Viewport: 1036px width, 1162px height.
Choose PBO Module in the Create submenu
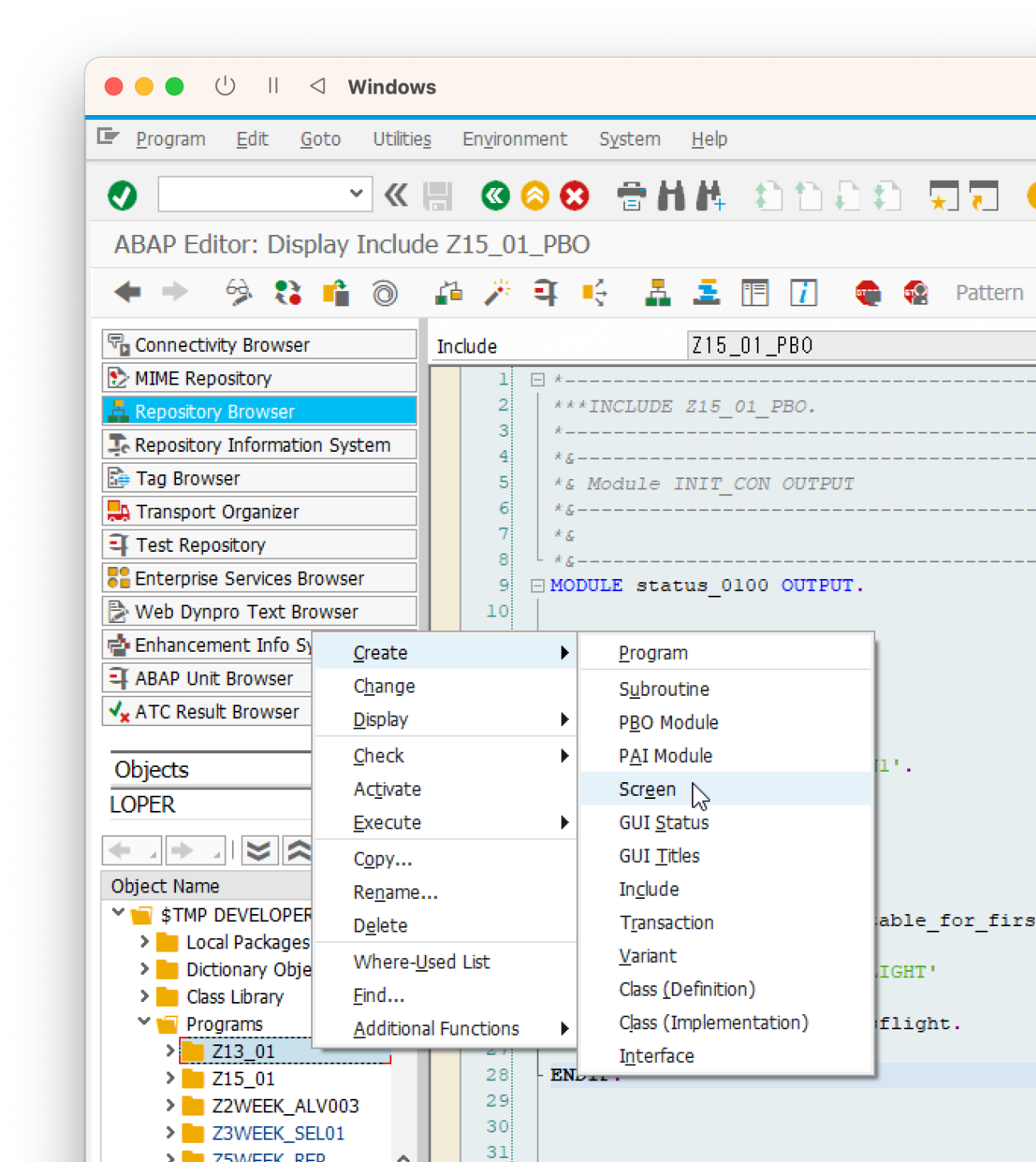(726, 722)
